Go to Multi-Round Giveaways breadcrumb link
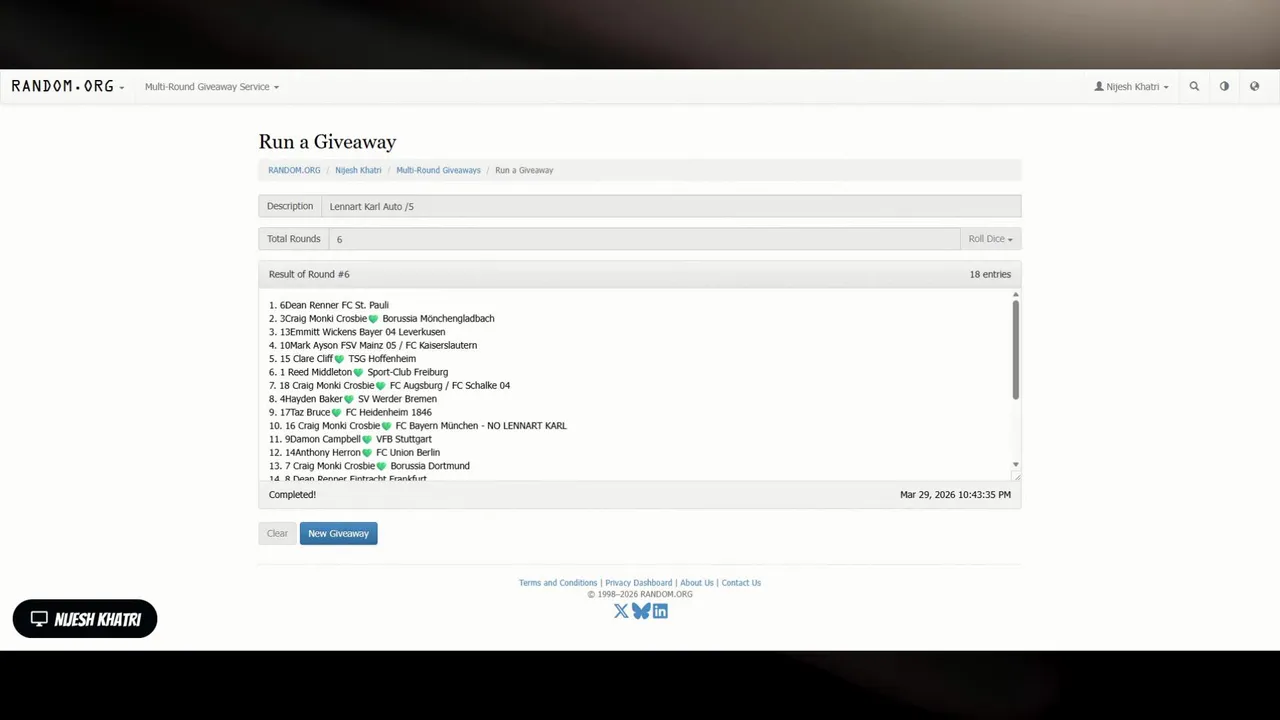Image resolution: width=1280 pixels, height=720 pixels. pos(438,170)
